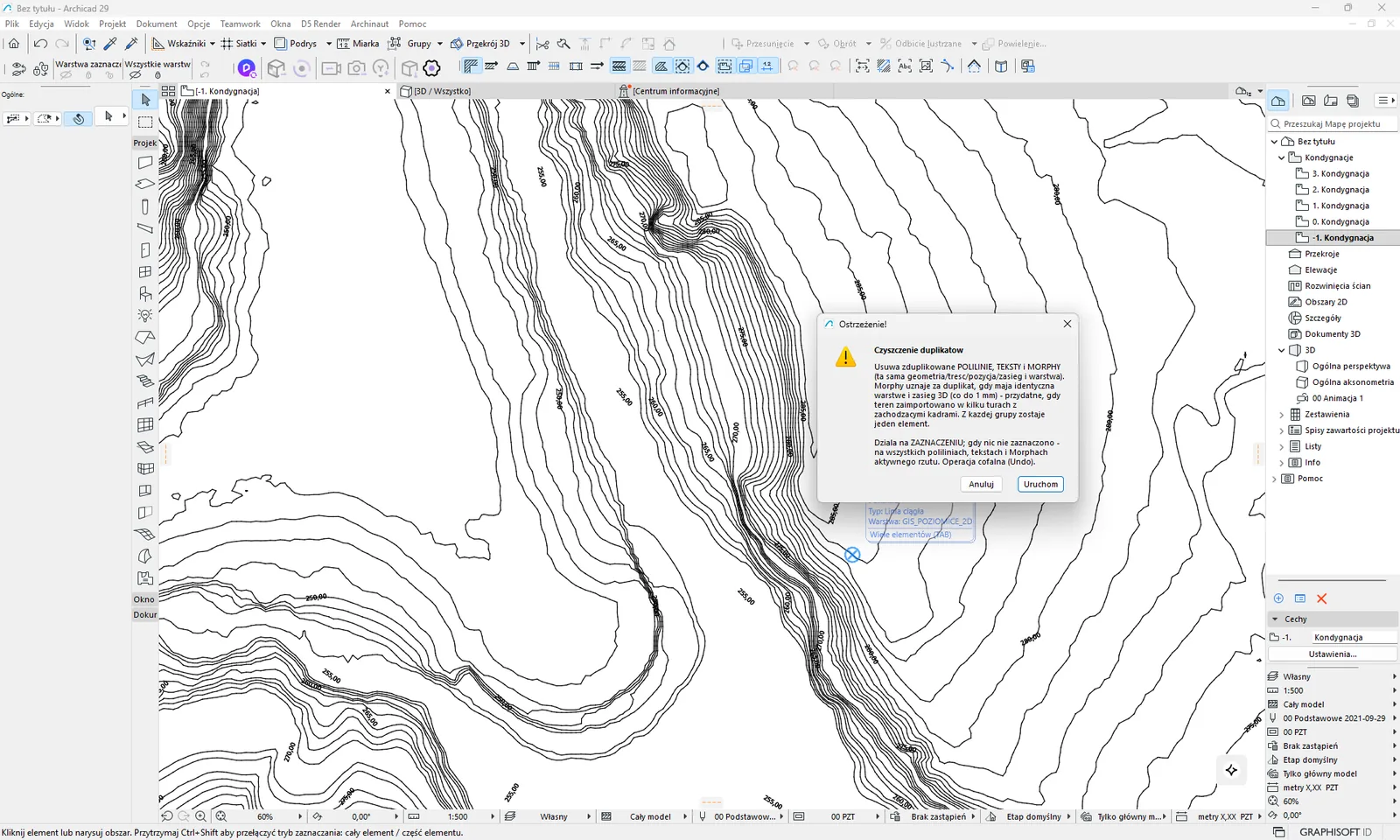Collapse the 3D tree node
Viewport: 1400px width, 840px height.
point(1282,350)
